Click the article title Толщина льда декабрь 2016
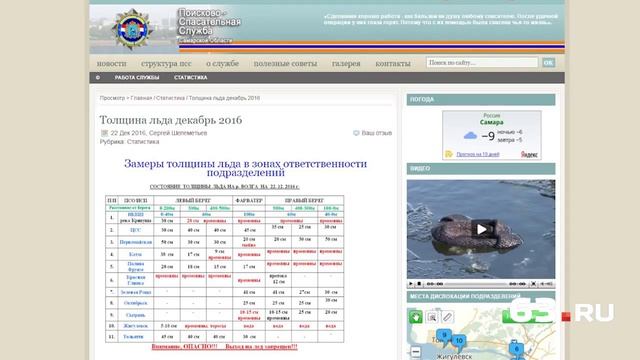The image size is (640, 360). [x=171, y=120]
